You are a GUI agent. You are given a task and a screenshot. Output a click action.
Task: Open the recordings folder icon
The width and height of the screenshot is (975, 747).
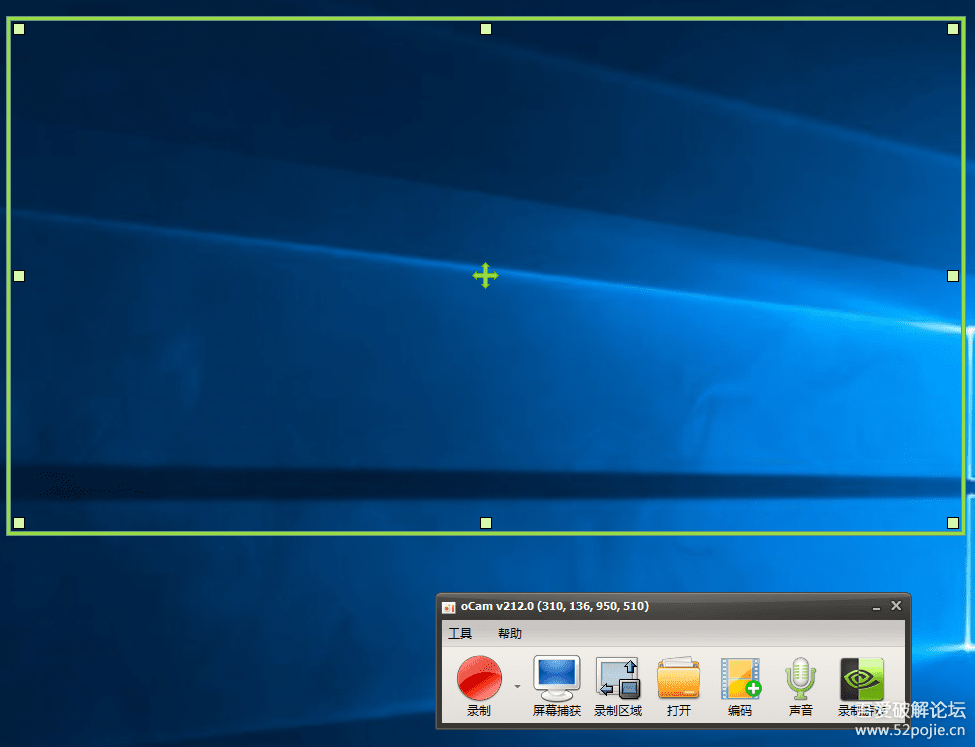tap(678, 678)
